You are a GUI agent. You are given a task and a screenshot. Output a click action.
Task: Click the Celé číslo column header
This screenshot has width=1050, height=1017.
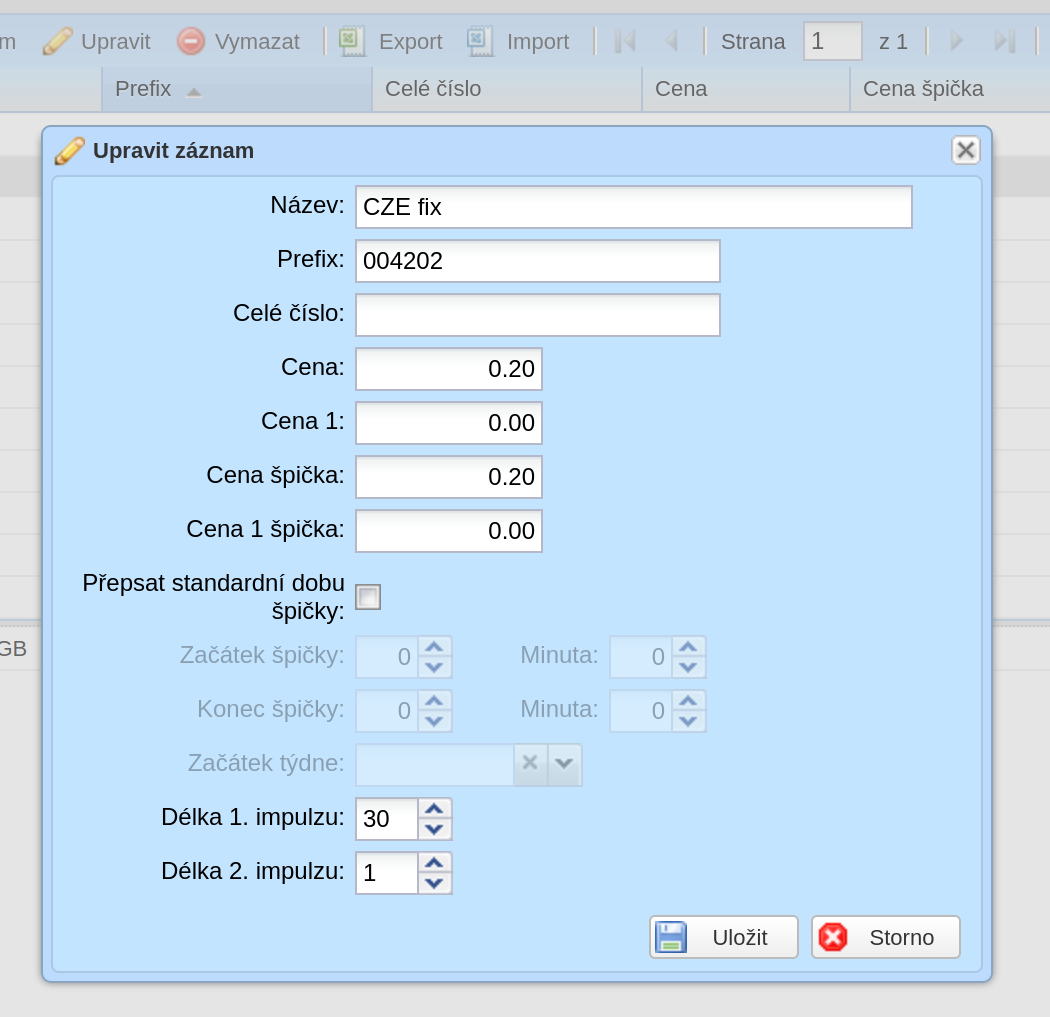pos(507,89)
